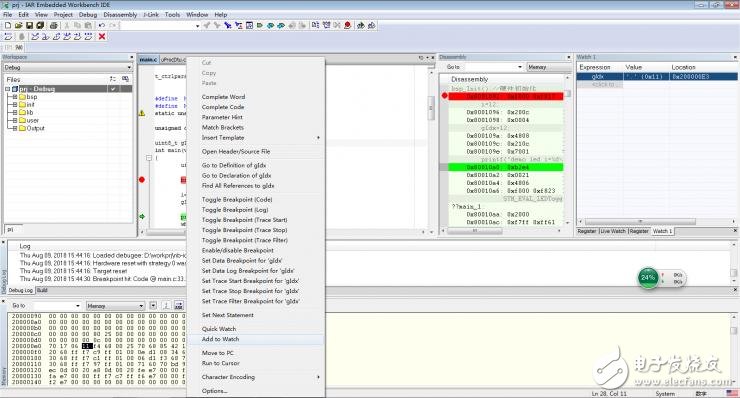Toggle checkmark column on prj - Debug row
Screen dimensions: 740x398
(x=113, y=89)
